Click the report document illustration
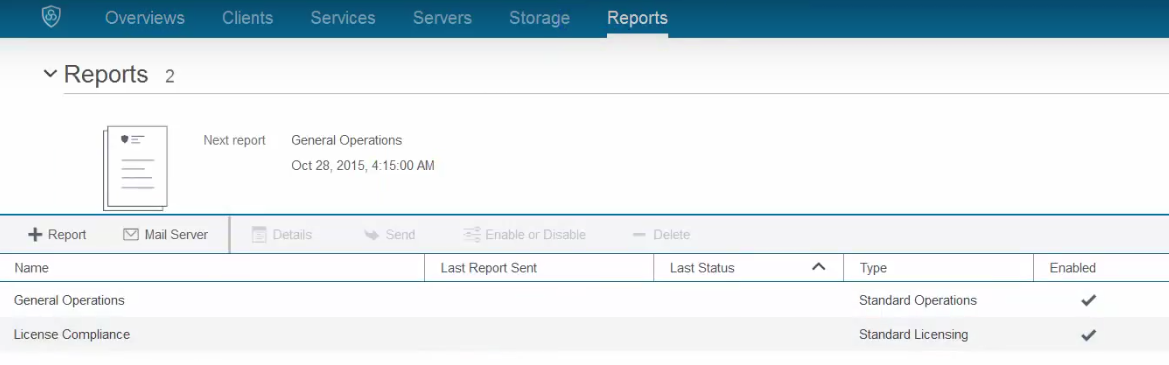Image resolution: width=1169 pixels, height=365 pixels. click(x=135, y=168)
